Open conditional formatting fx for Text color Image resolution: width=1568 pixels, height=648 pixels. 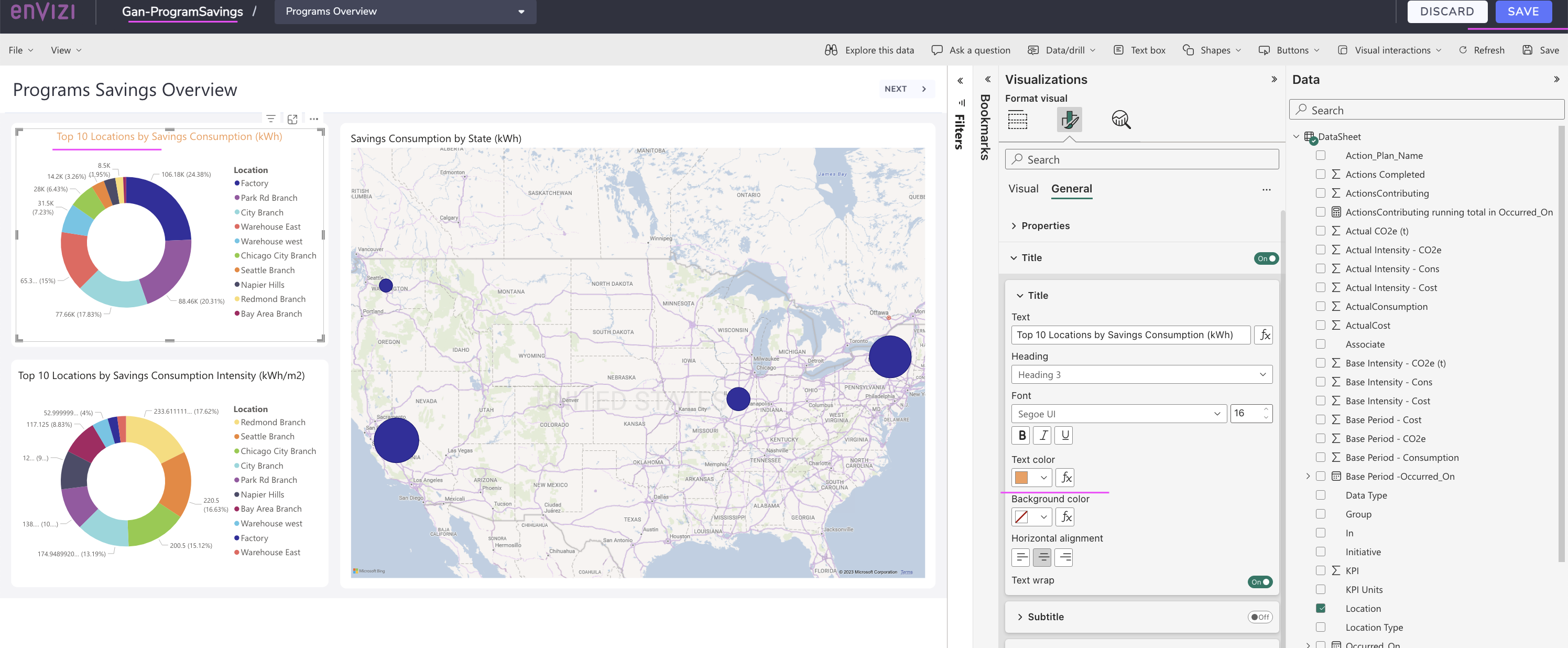(x=1065, y=478)
